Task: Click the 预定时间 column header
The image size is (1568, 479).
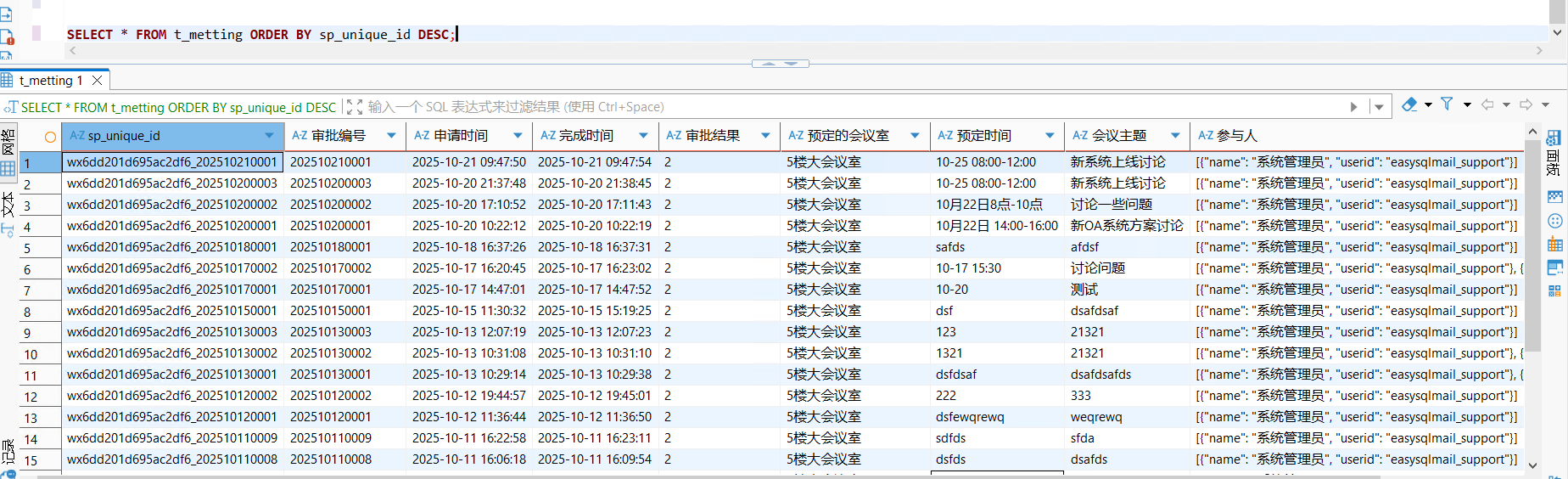Action: (x=983, y=136)
